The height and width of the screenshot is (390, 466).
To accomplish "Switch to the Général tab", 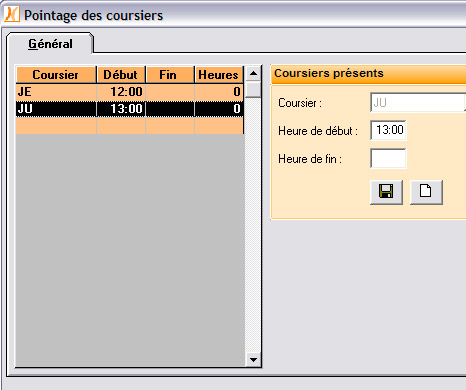I will click(50, 44).
